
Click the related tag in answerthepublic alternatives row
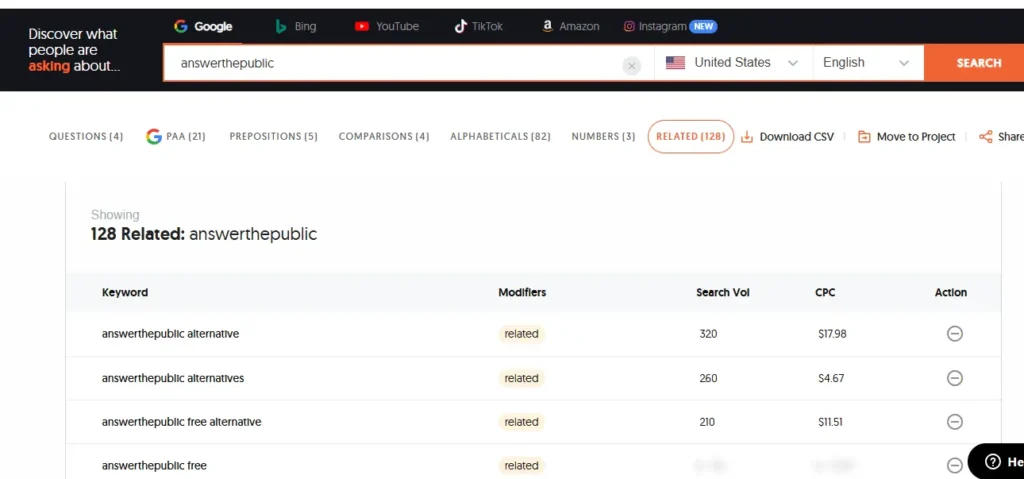coord(521,378)
